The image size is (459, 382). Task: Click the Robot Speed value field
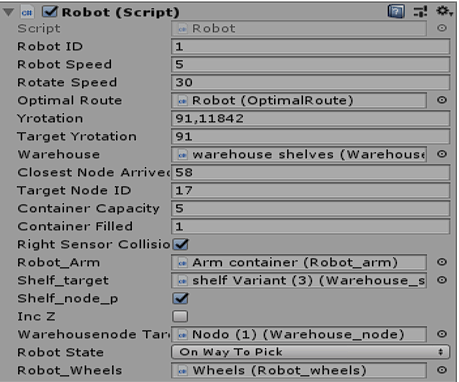(310, 64)
